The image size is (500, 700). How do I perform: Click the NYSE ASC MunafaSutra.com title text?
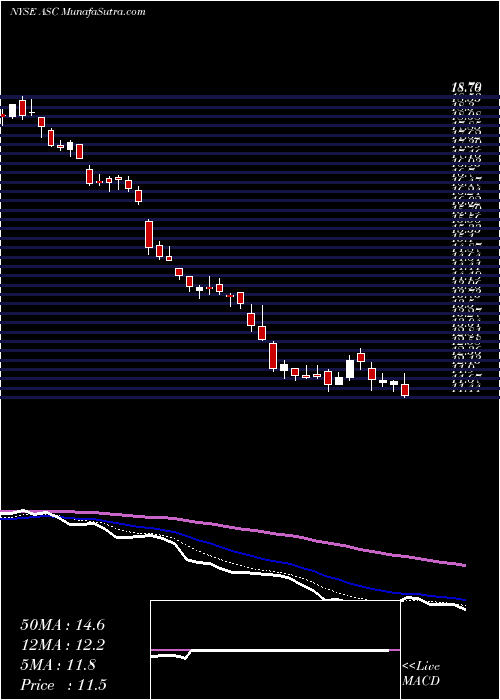click(x=77, y=12)
